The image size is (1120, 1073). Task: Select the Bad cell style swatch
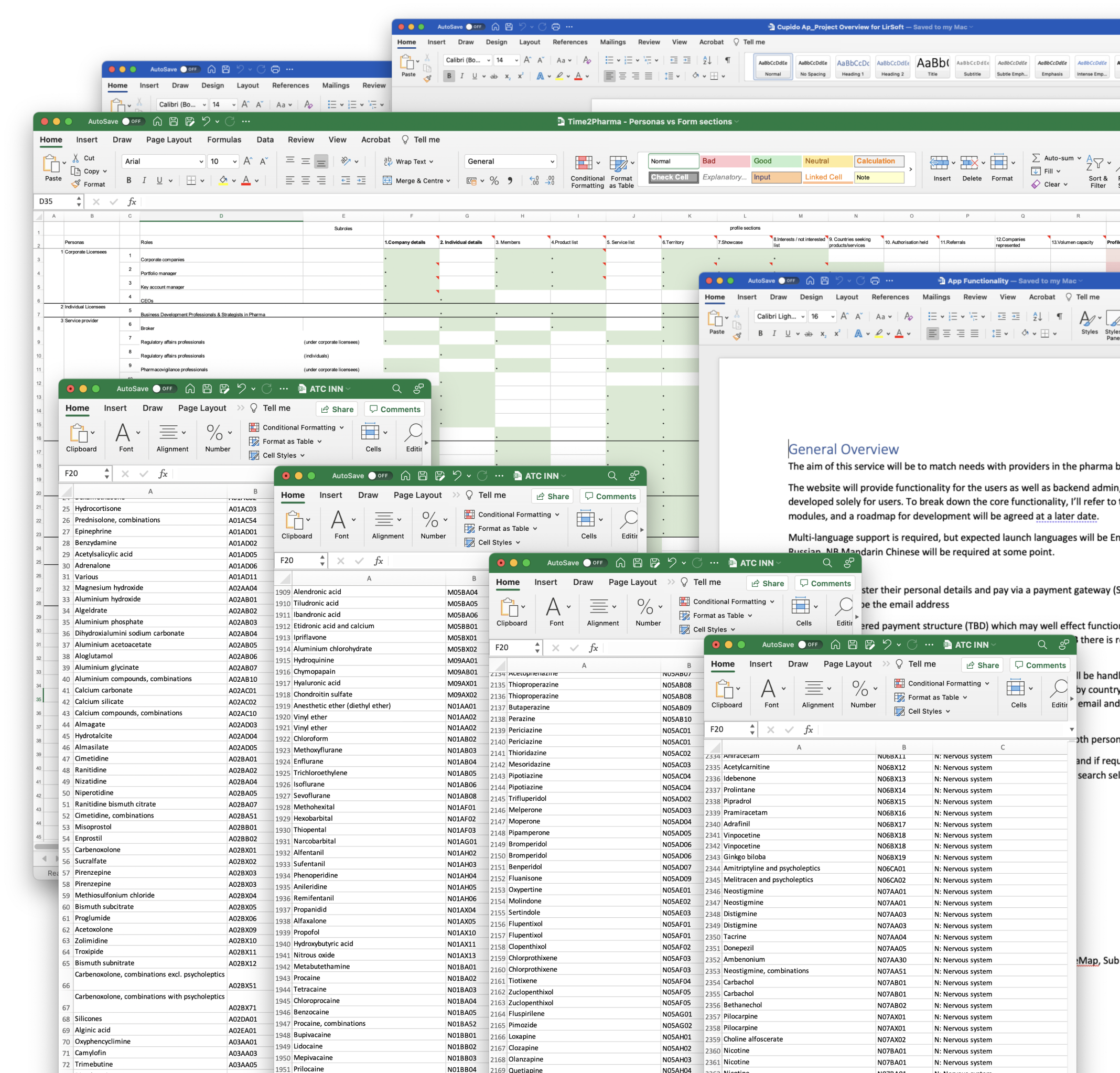coord(725,161)
